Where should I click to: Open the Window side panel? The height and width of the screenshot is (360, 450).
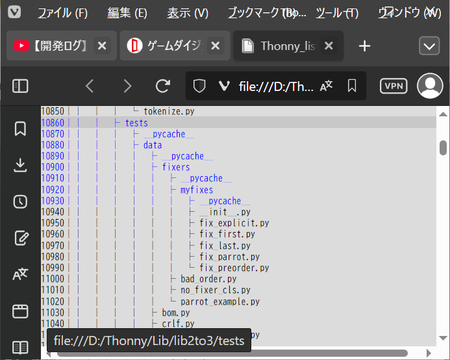20,311
